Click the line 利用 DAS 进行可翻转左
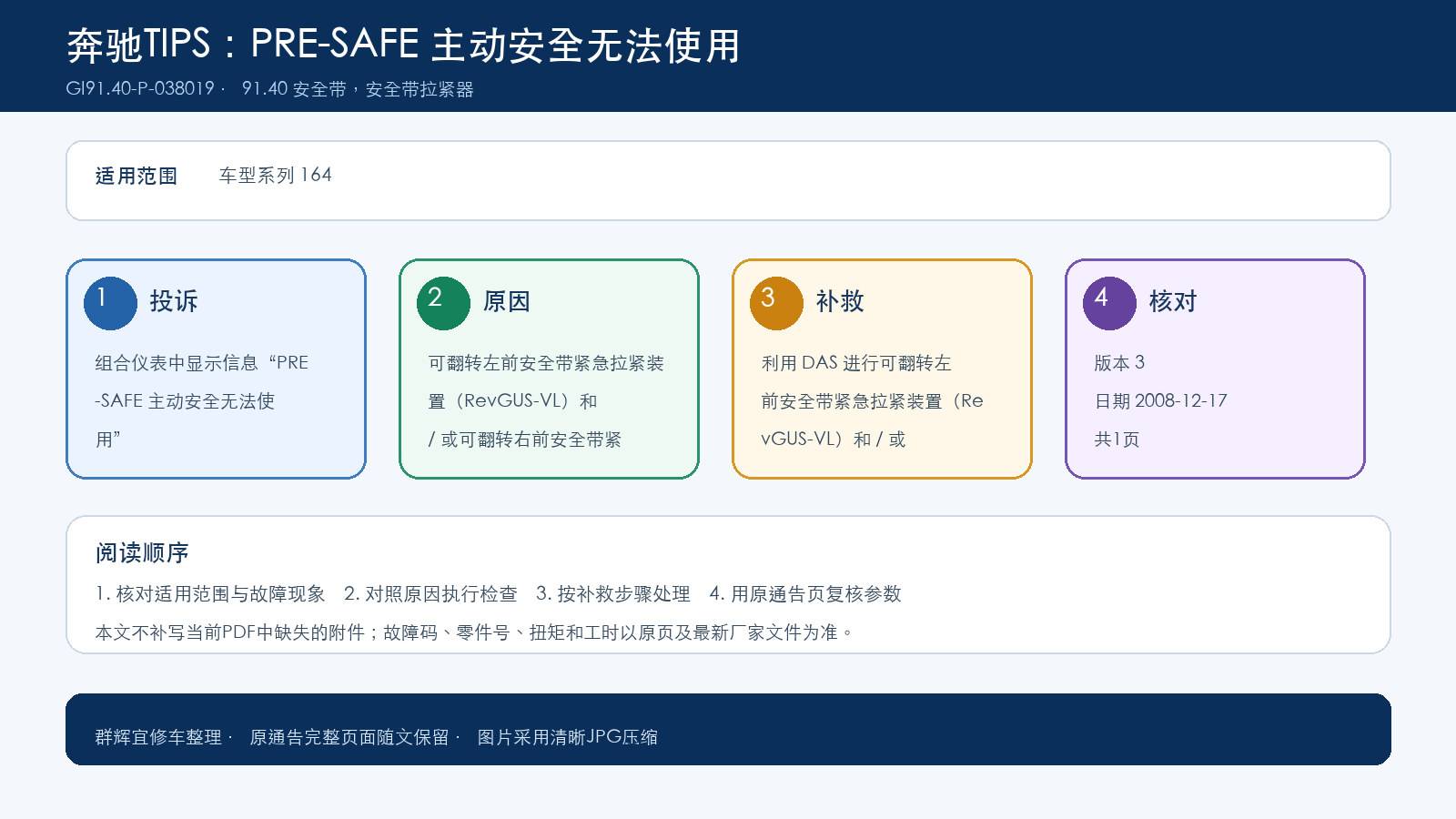The width and height of the screenshot is (1456, 819). (x=856, y=363)
